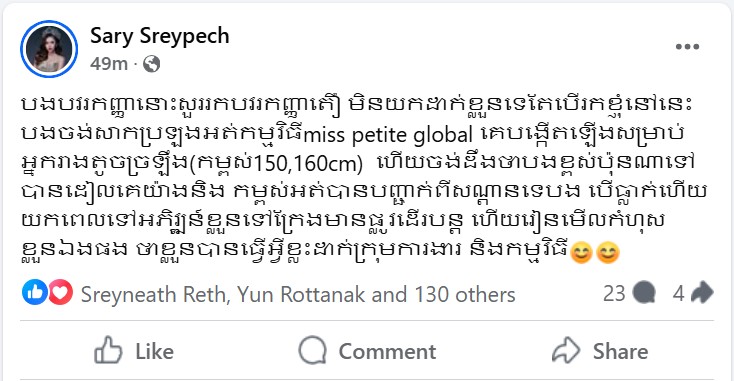Open the three-dot post options menu
The image size is (734, 381).
(x=687, y=46)
